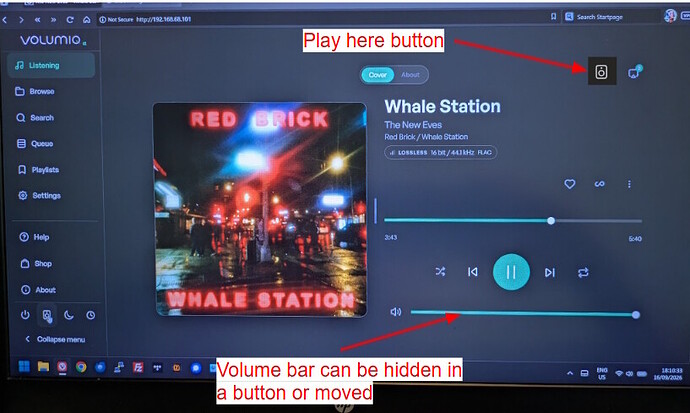Switch to the About tab

pyautogui.click(x=410, y=75)
